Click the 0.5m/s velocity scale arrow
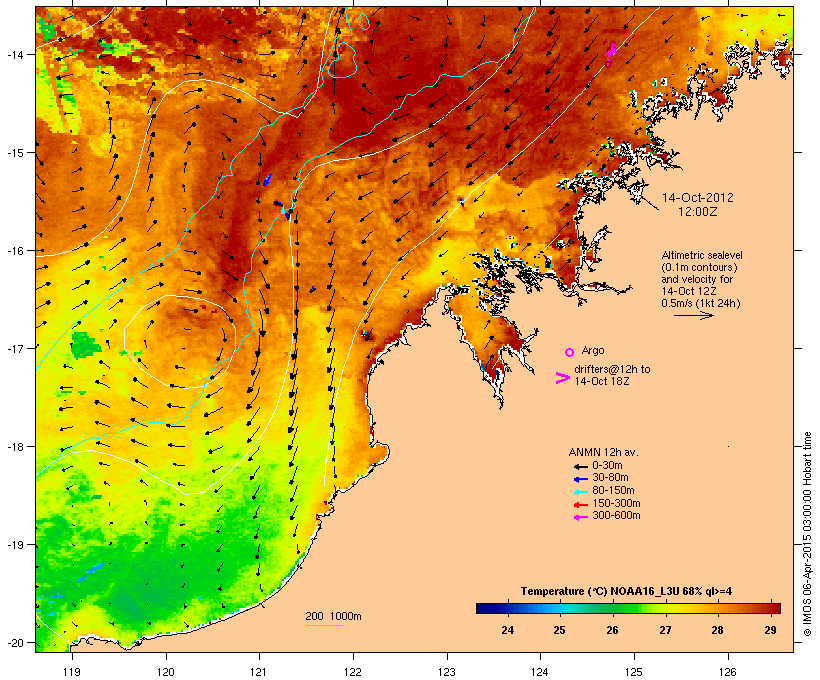Image resolution: width=820 pixels, height=680 pixels. click(693, 315)
